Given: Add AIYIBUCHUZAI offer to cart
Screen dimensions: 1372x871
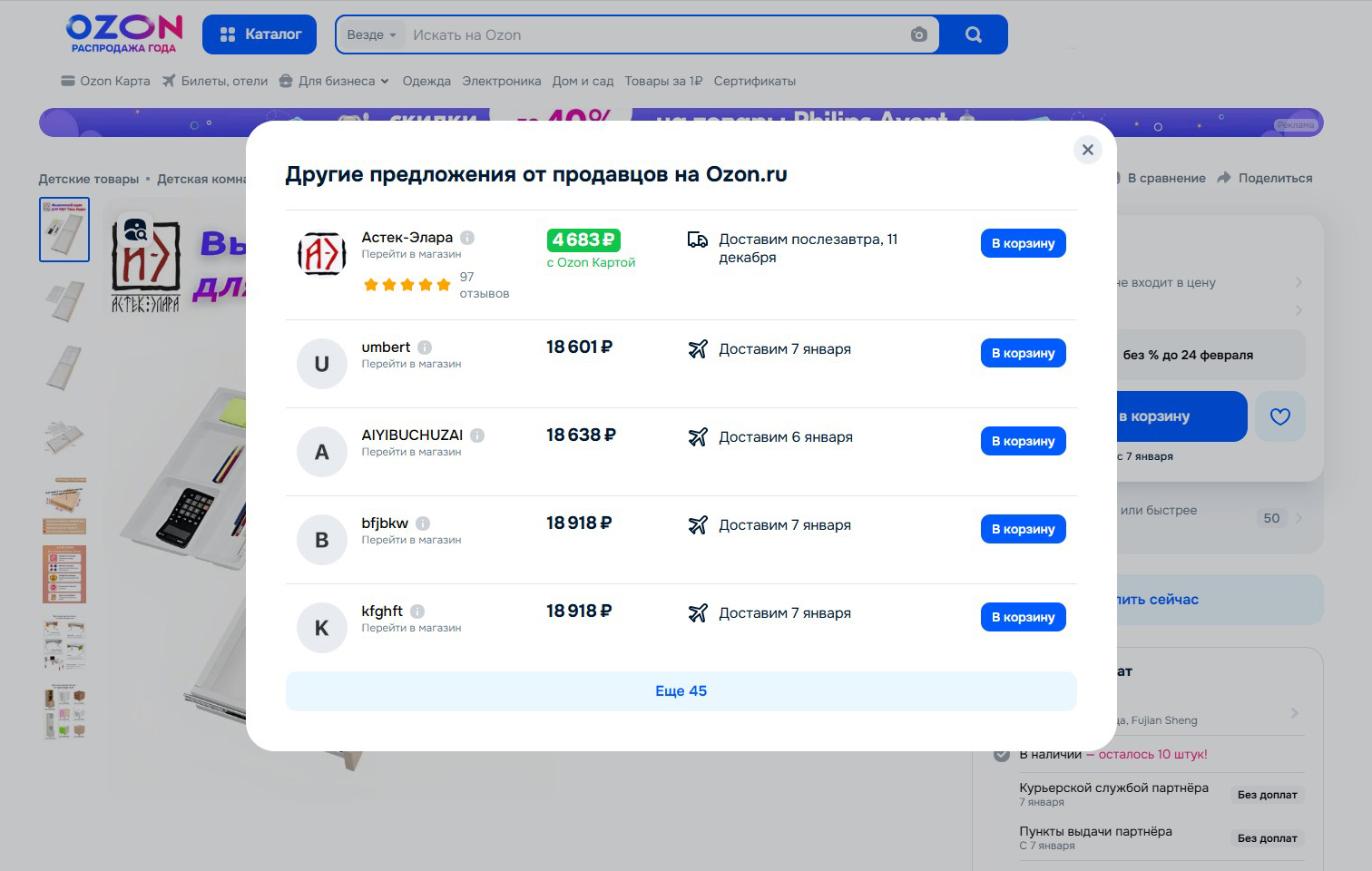Looking at the screenshot, I should [1023, 441].
